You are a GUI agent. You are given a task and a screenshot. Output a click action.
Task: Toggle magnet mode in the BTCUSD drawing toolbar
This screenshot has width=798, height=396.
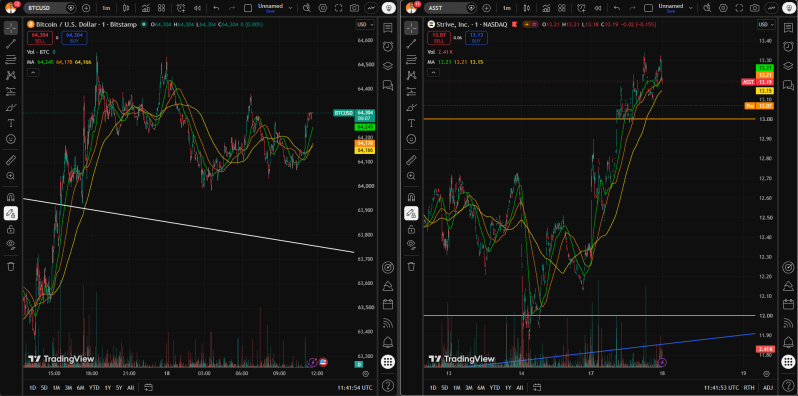tap(11, 197)
